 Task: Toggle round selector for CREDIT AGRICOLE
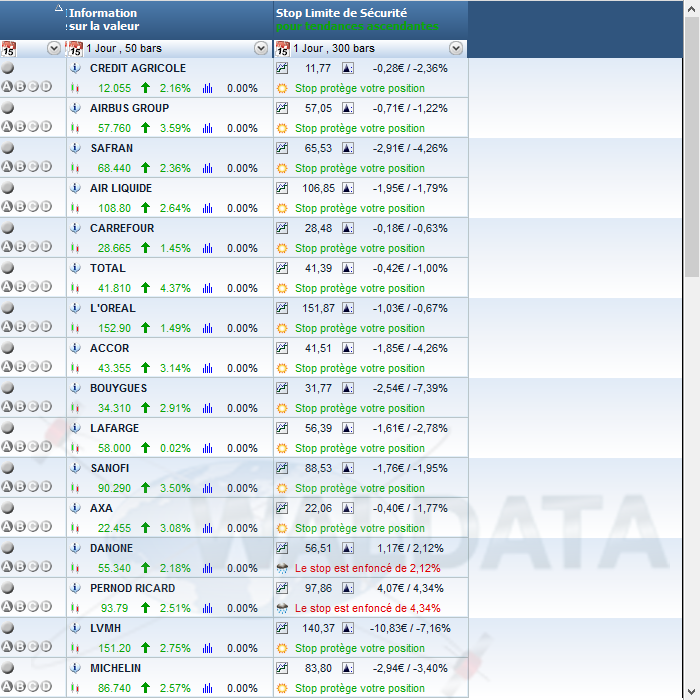pos(8,68)
